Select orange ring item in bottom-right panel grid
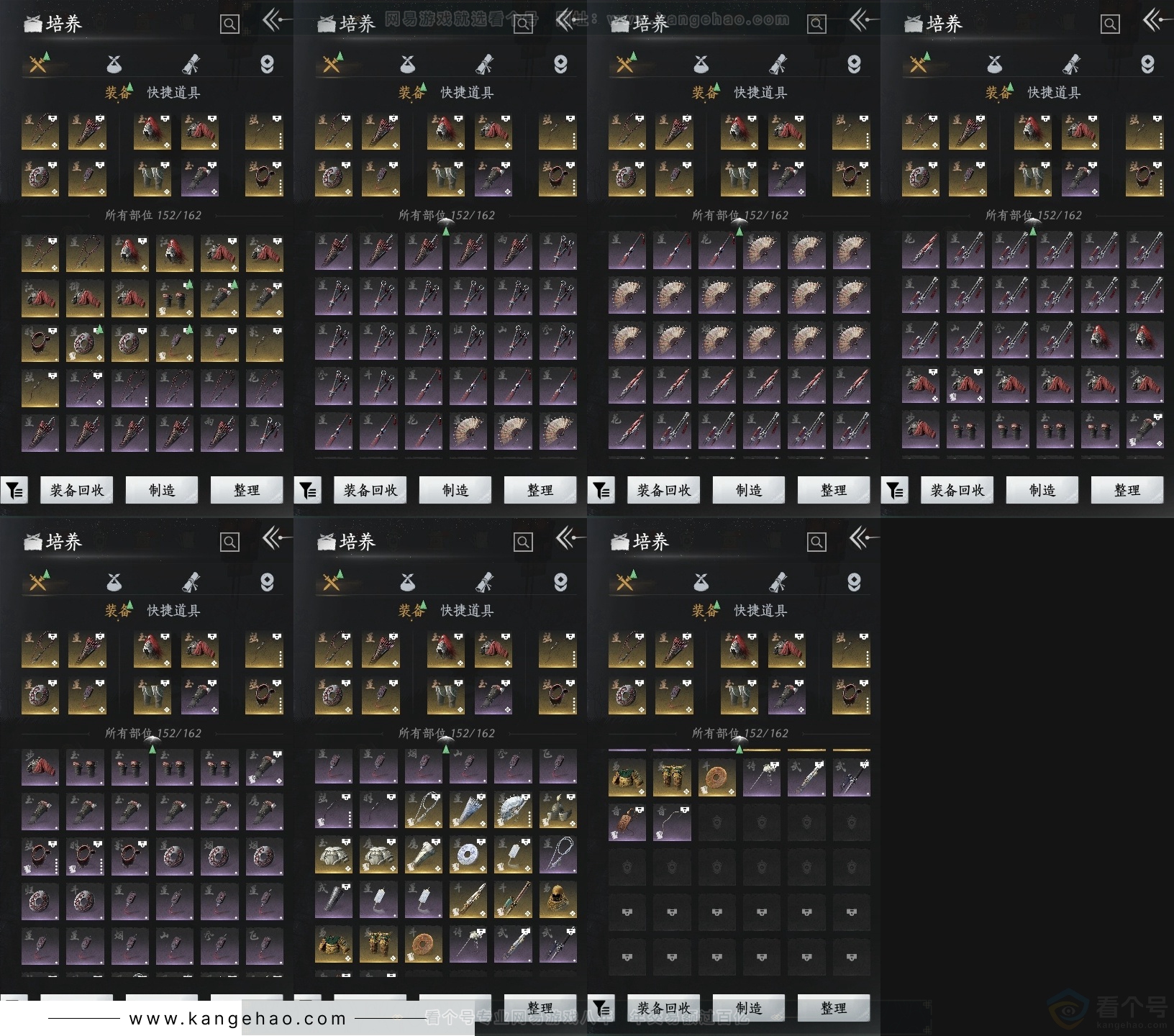This screenshot has width=1174, height=1036. click(717, 778)
